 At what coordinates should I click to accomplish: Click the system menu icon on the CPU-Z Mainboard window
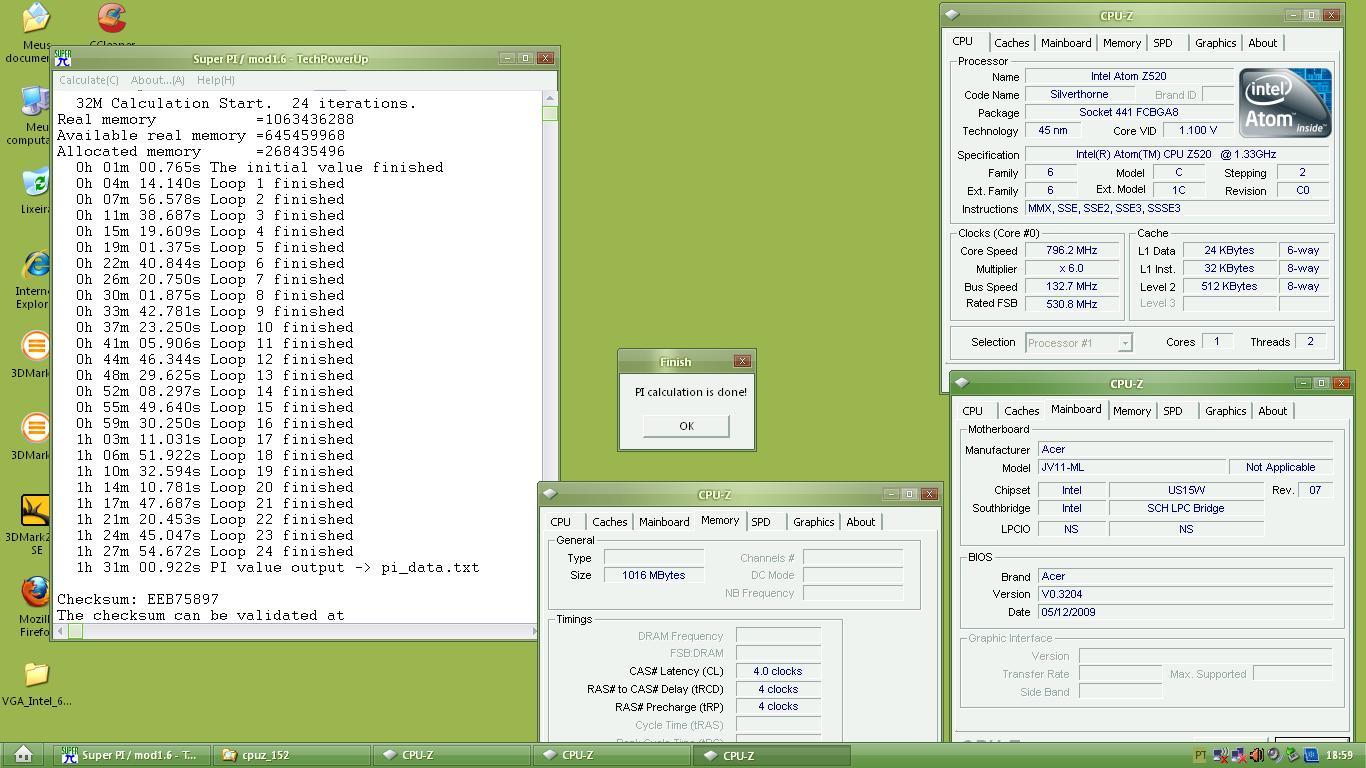tap(961, 383)
